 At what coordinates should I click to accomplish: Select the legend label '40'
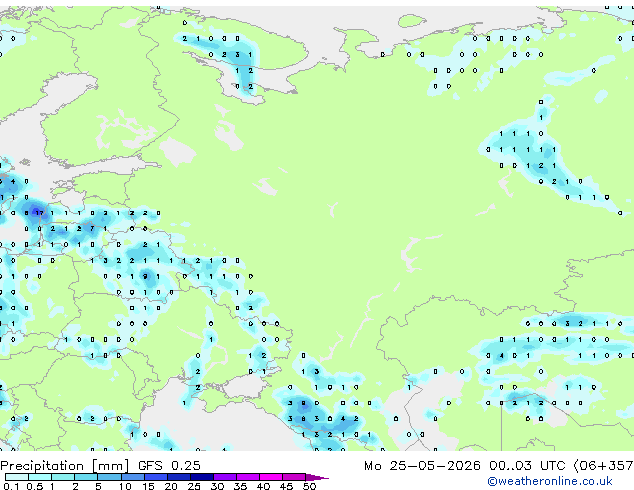[x=263, y=486]
